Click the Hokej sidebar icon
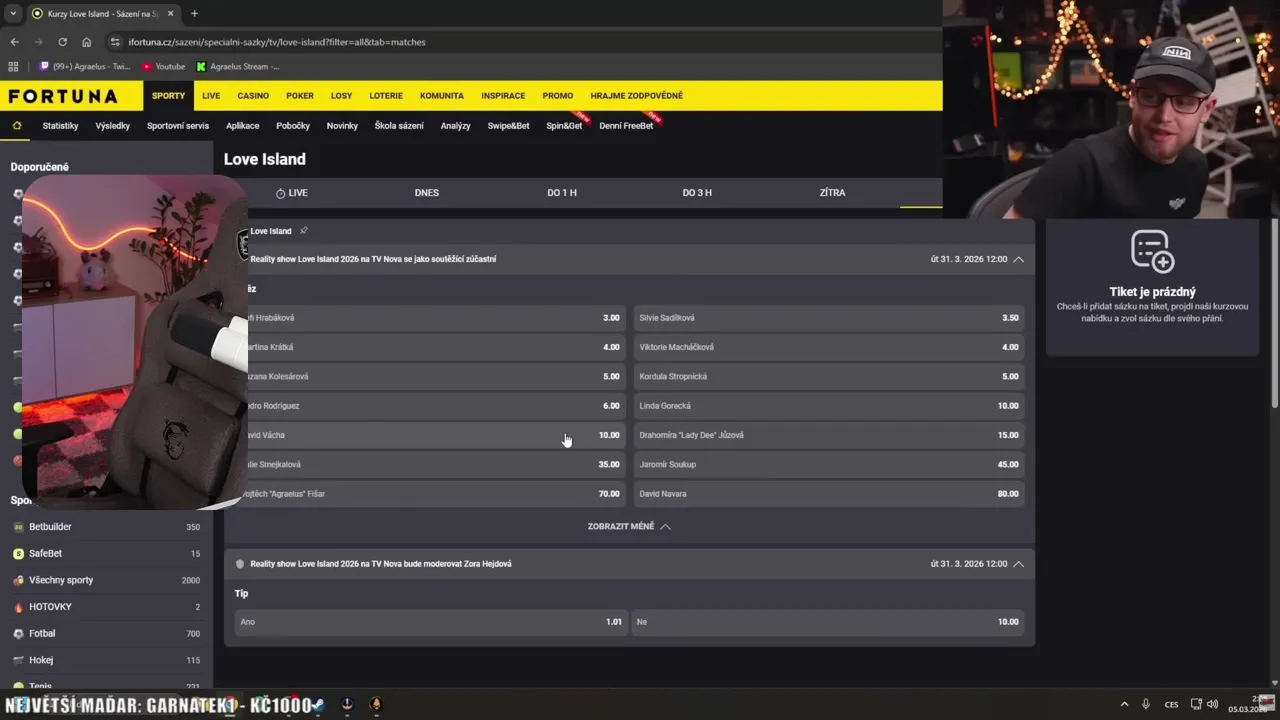 click(x=18, y=660)
